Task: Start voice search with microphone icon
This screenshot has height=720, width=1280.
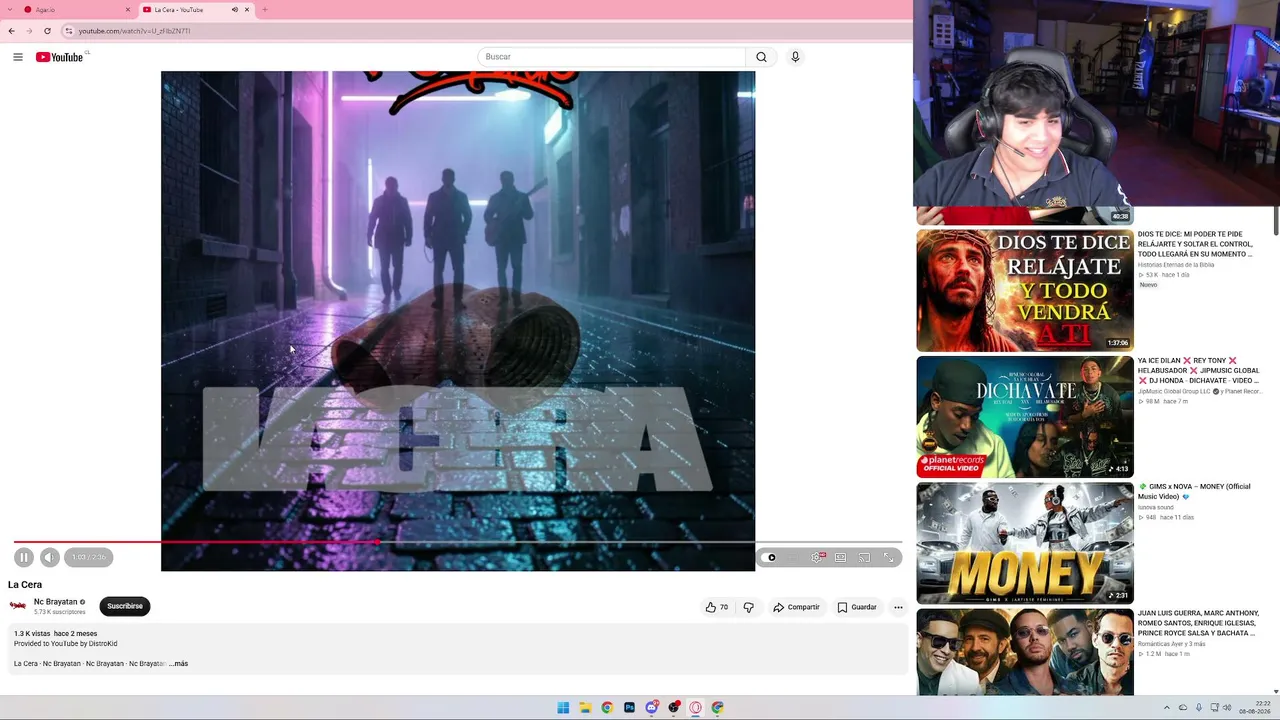Action: (795, 57)
